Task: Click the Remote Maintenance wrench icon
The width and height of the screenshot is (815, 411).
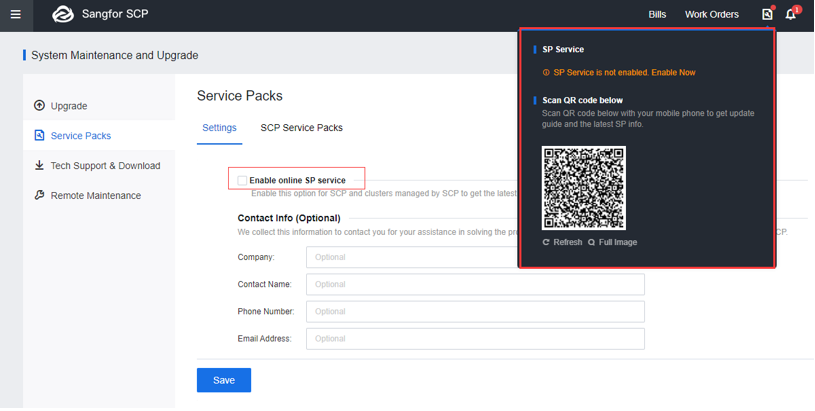Action: coord(39,195)
